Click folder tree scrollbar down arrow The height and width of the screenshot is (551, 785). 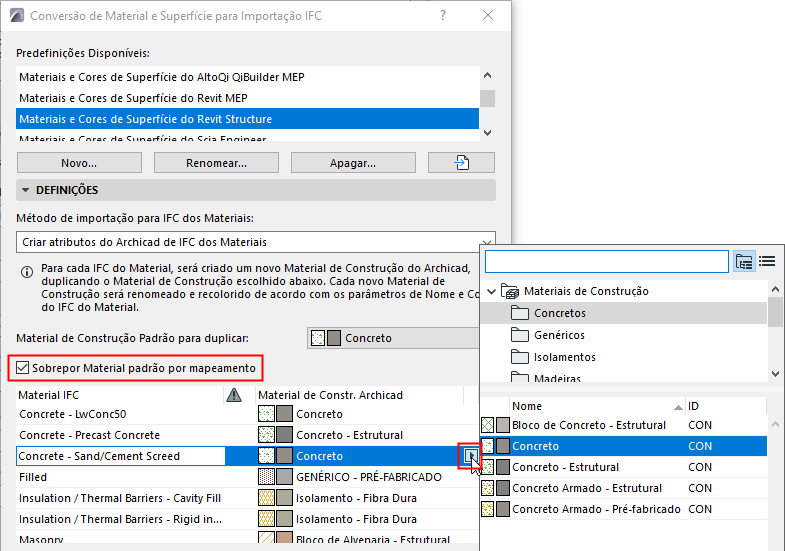point(775,373)
